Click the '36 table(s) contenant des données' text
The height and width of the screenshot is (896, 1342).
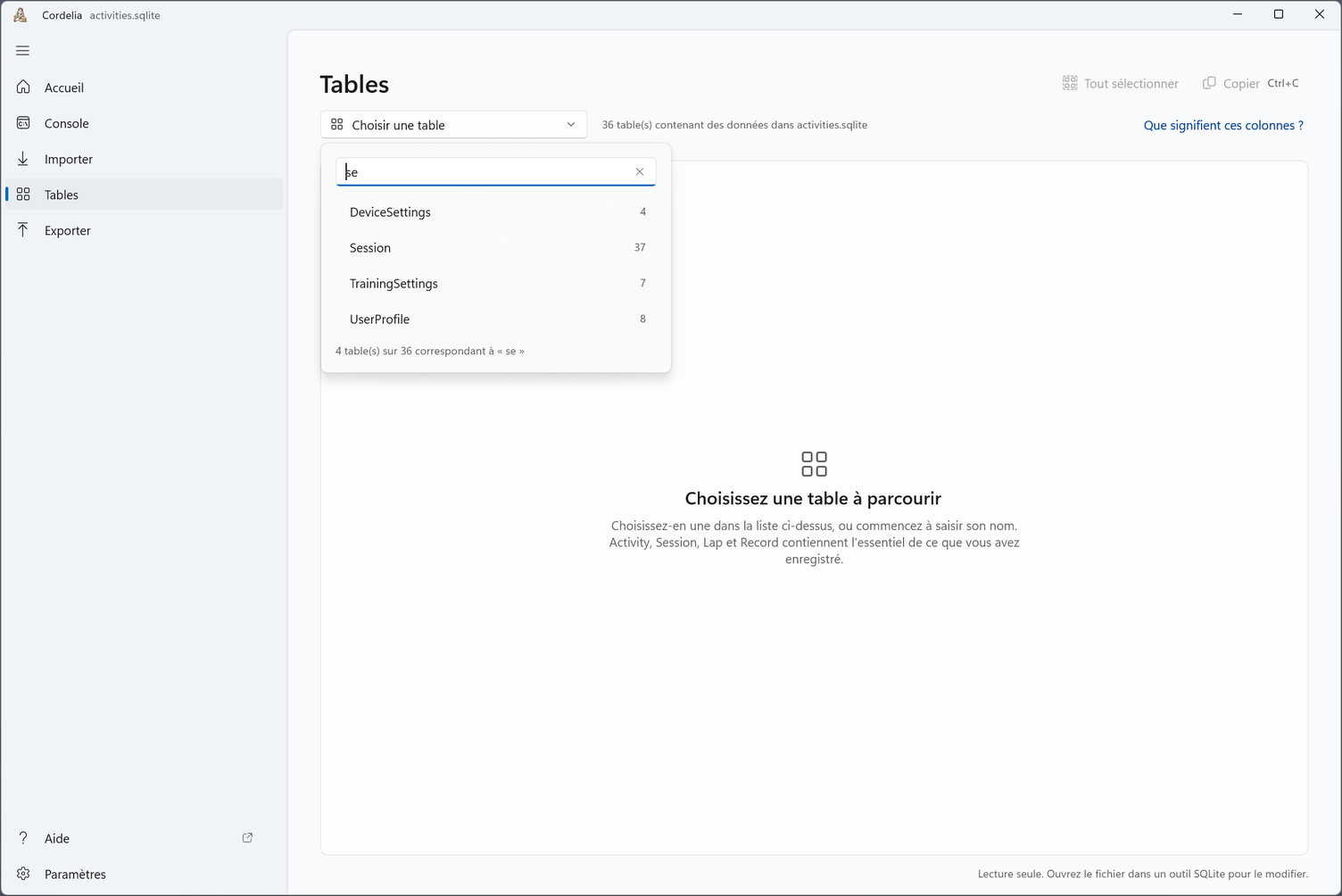click(x=734, y=125)
